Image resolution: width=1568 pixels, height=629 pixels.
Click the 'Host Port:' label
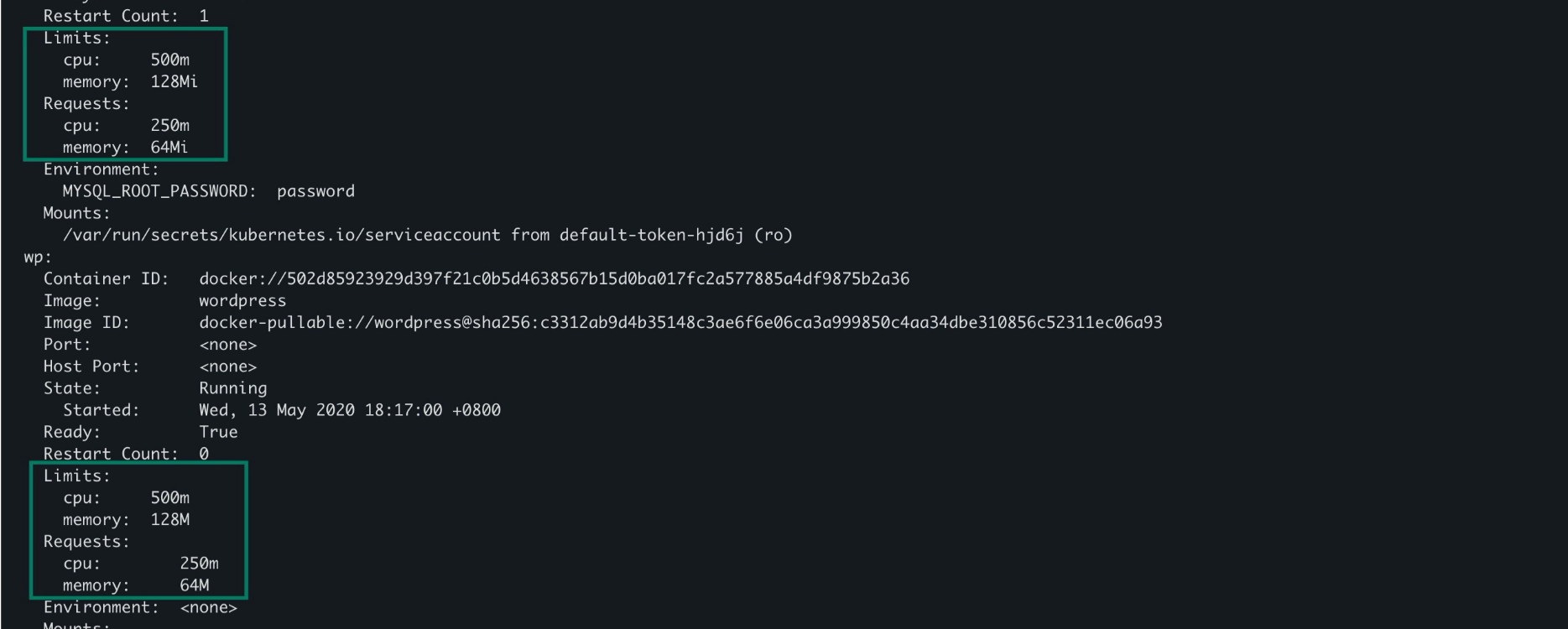coord(91,366)
